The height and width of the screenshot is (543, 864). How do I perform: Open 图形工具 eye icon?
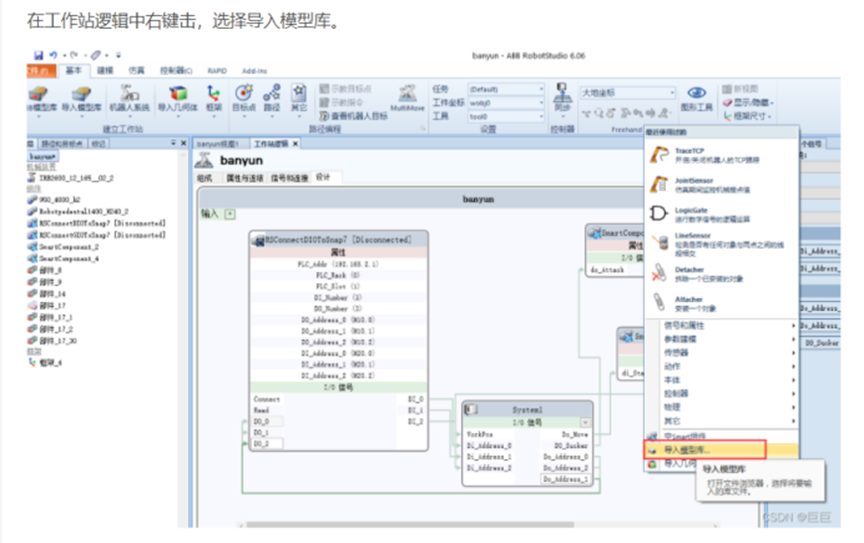[696, 93]
